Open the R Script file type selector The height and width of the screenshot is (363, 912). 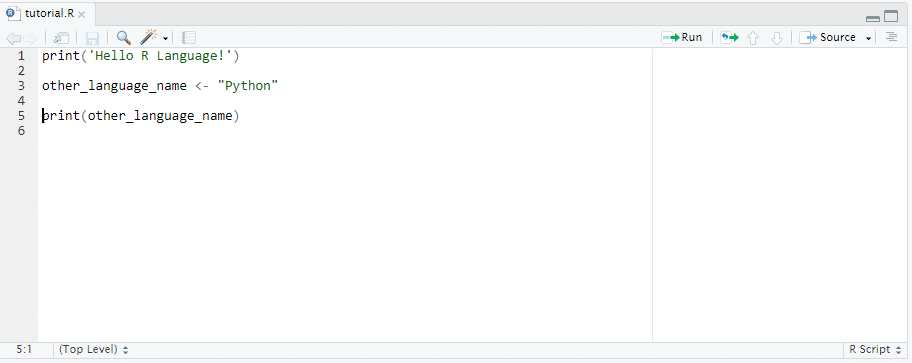tap(874, 350)
